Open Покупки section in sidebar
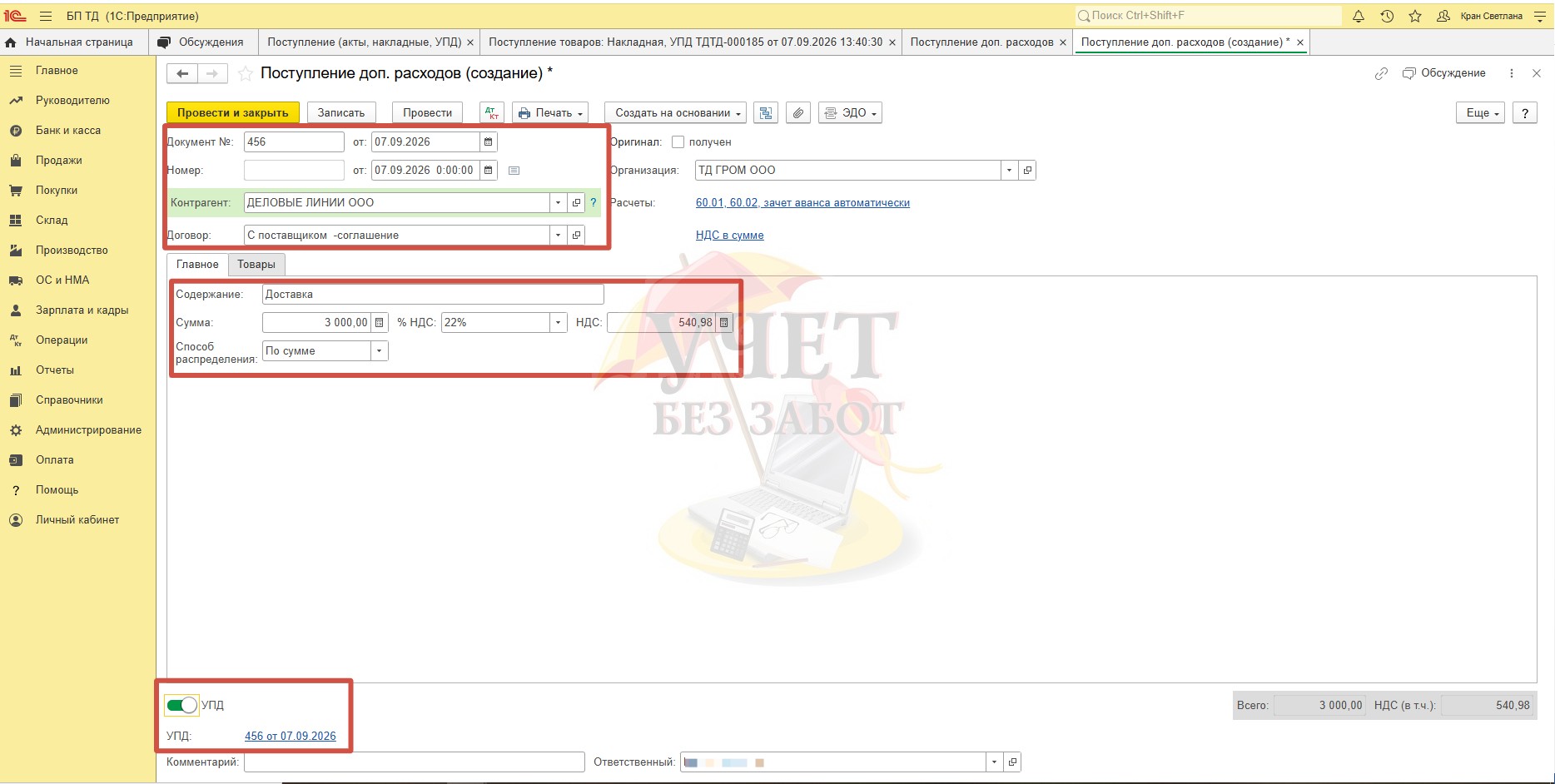1555x784 pixels. [57, 190]
